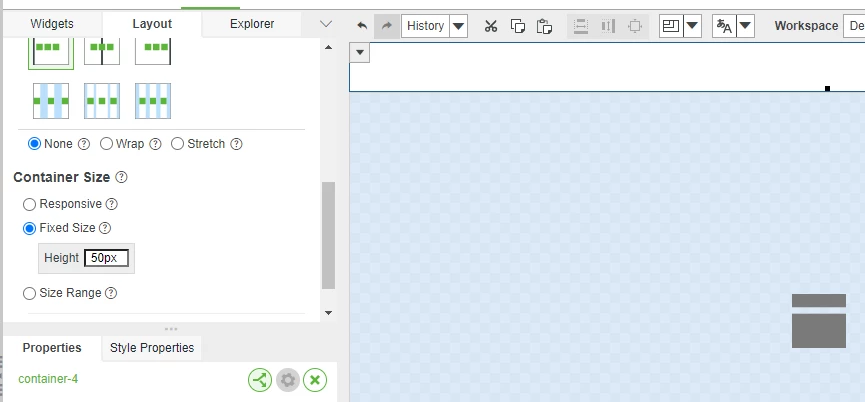Click the Layout panel scrollbar thumb

[328, 235]
